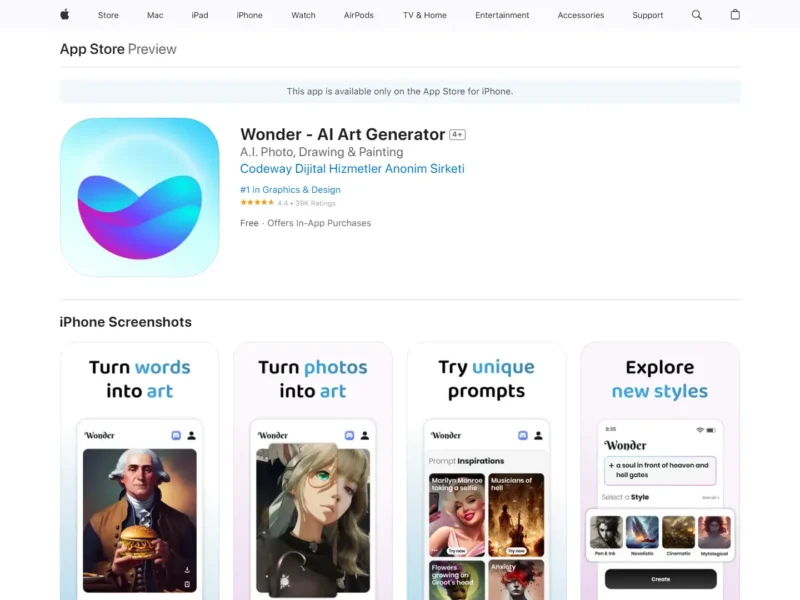Click the 4+ age rating badge
The width and height of the screenshot is (800, 600).
457,135
